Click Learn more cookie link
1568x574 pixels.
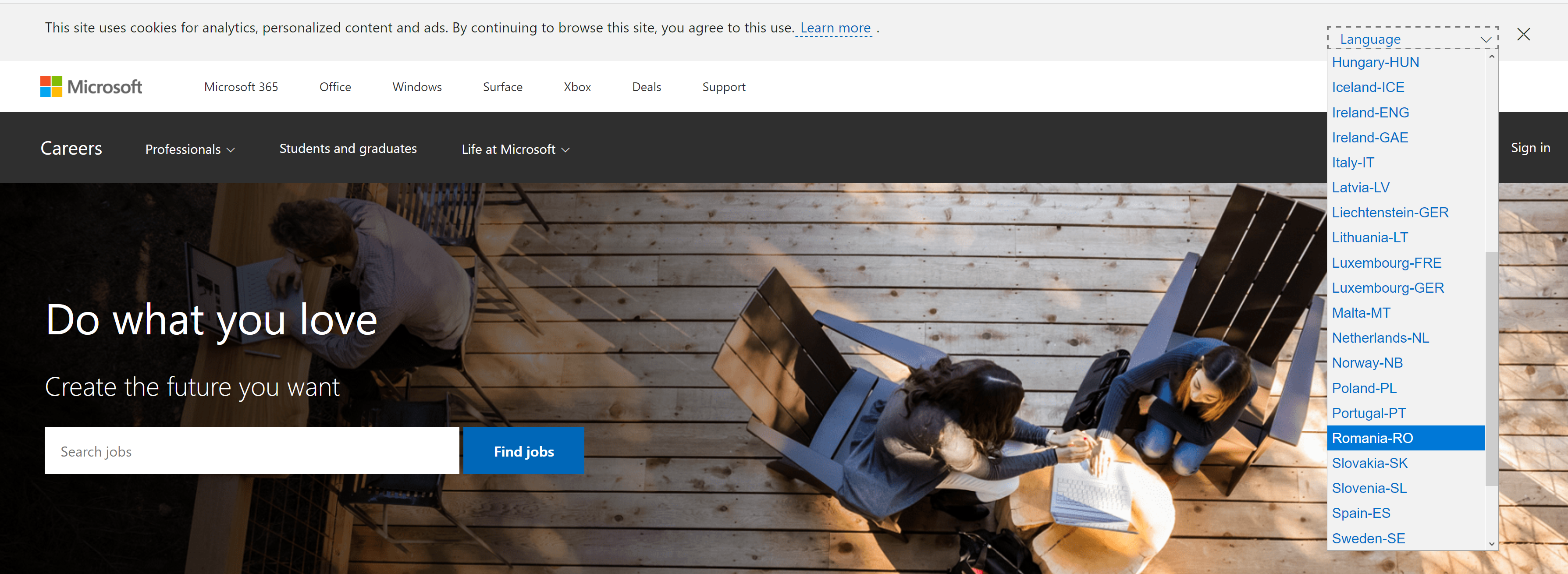click(x=835, y=28)
